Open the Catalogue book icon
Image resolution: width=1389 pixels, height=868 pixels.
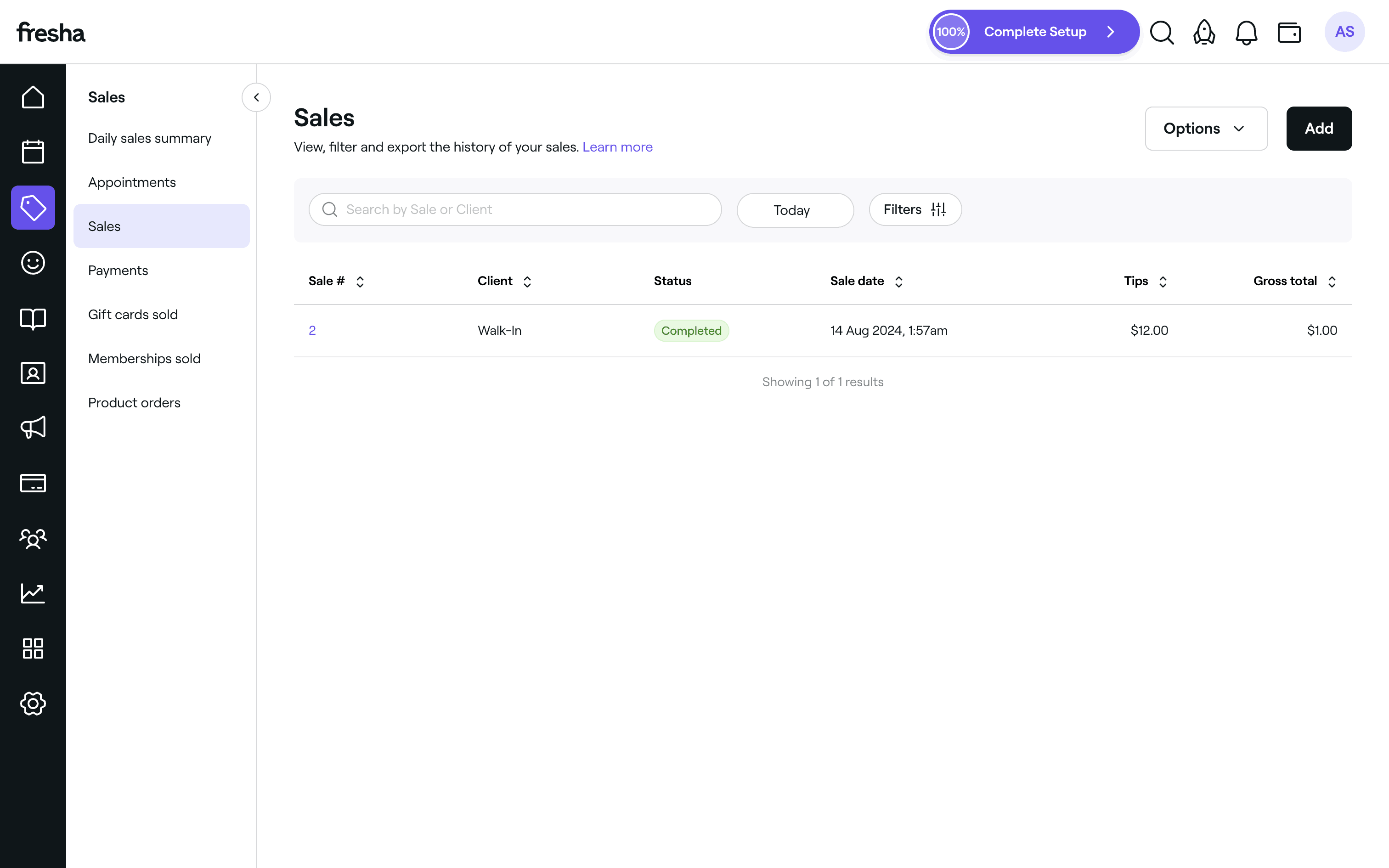click(33, 318)
